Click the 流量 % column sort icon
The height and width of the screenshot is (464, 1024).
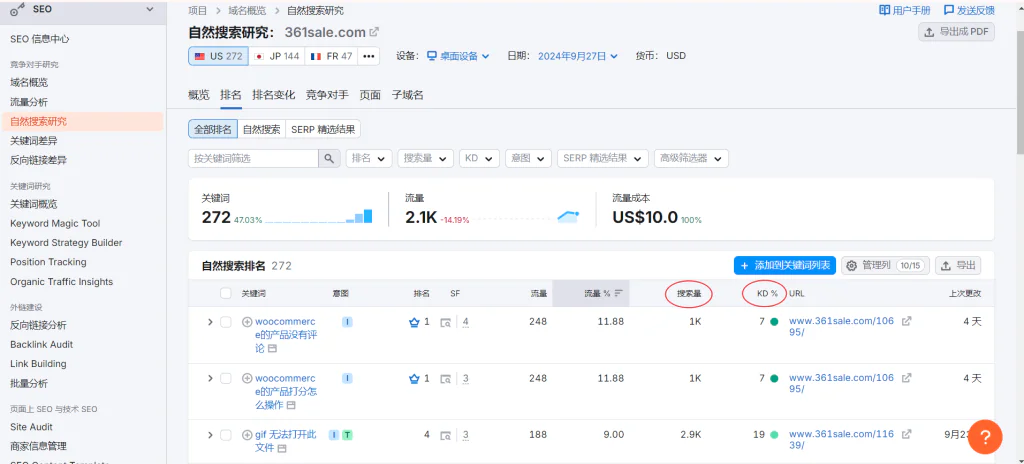[619, 293]
